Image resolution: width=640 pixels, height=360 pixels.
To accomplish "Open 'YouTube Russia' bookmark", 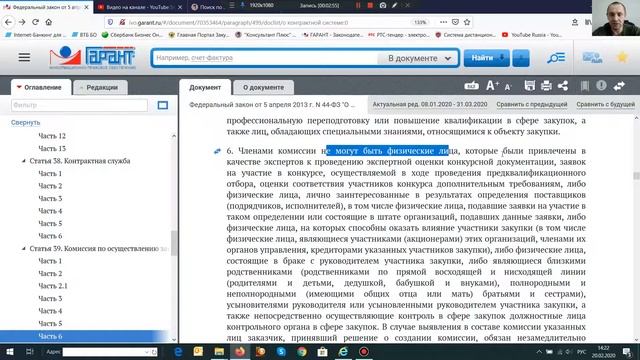I will point(532,35).
